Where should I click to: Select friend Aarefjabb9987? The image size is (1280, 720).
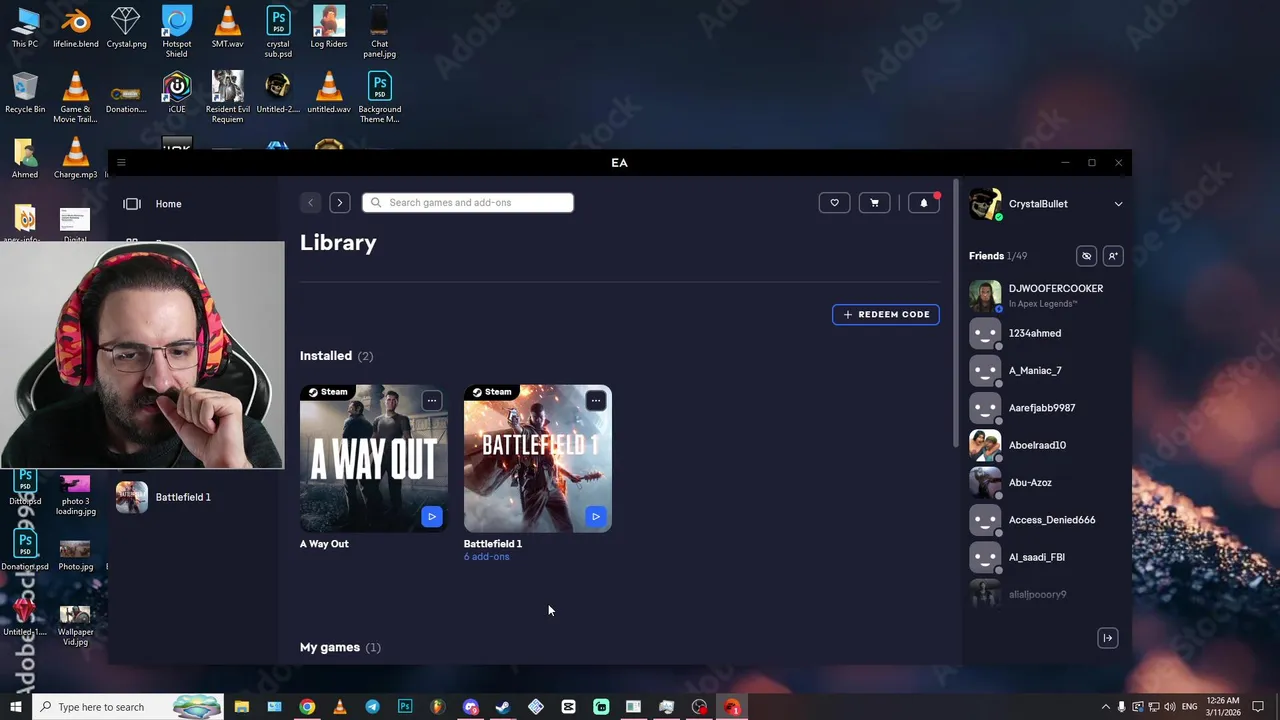pos(1046,408)
